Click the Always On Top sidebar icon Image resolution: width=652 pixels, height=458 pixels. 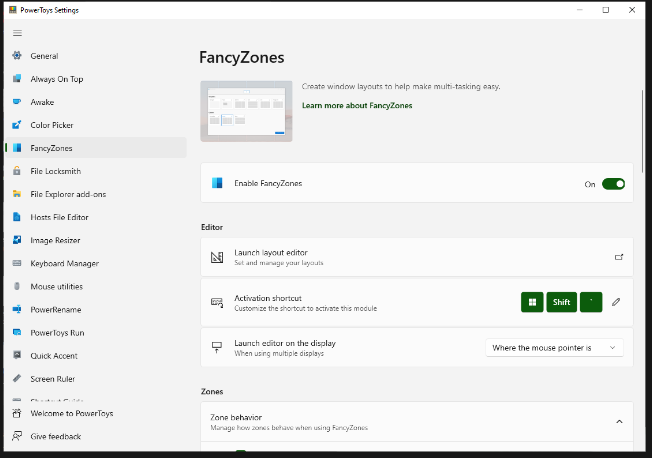[x=17, y=79]
